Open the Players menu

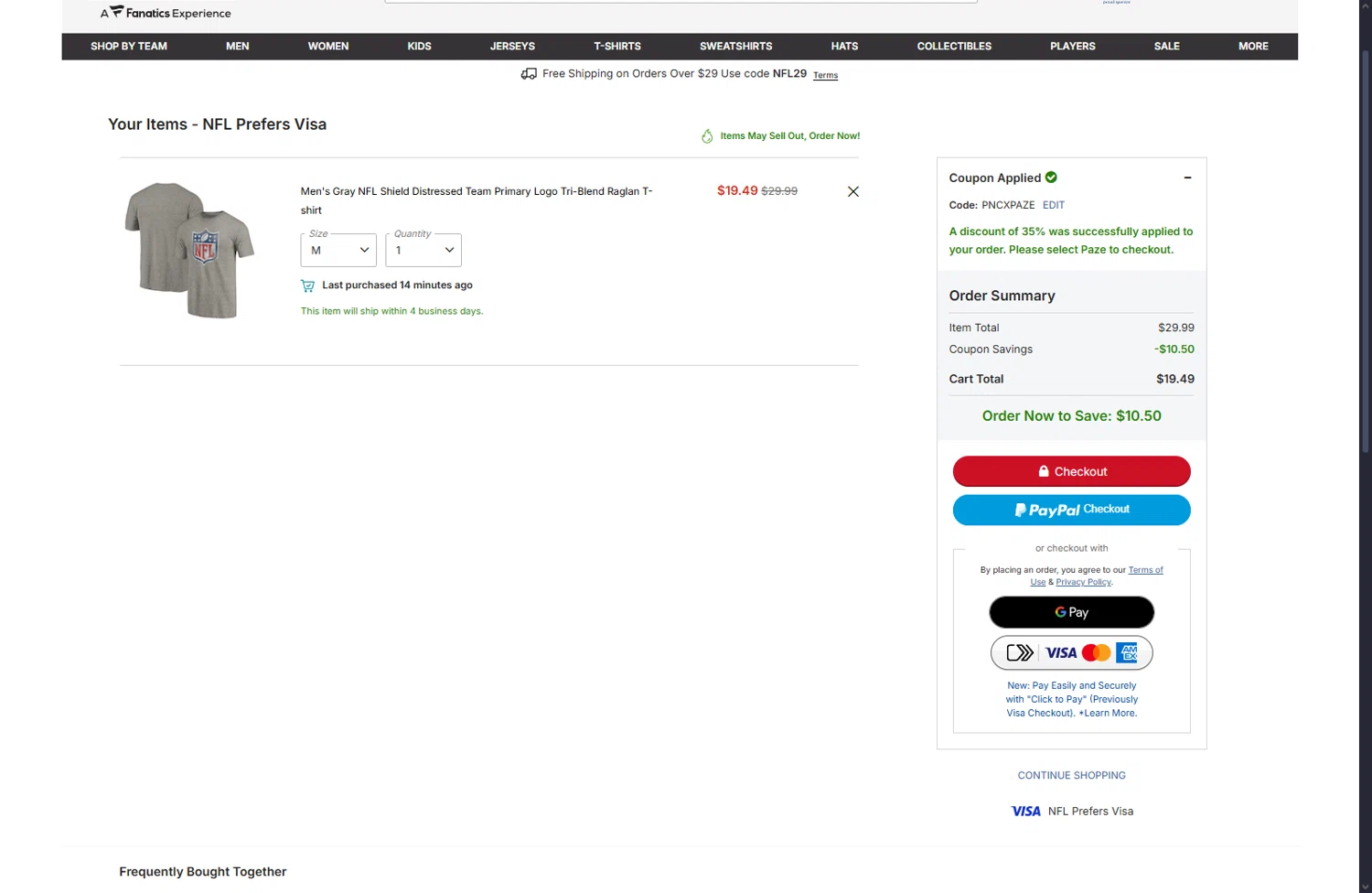pos(1073,46)
